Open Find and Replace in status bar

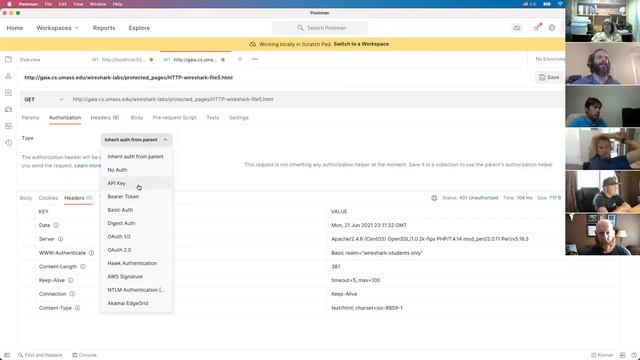(x=40, y=355)
